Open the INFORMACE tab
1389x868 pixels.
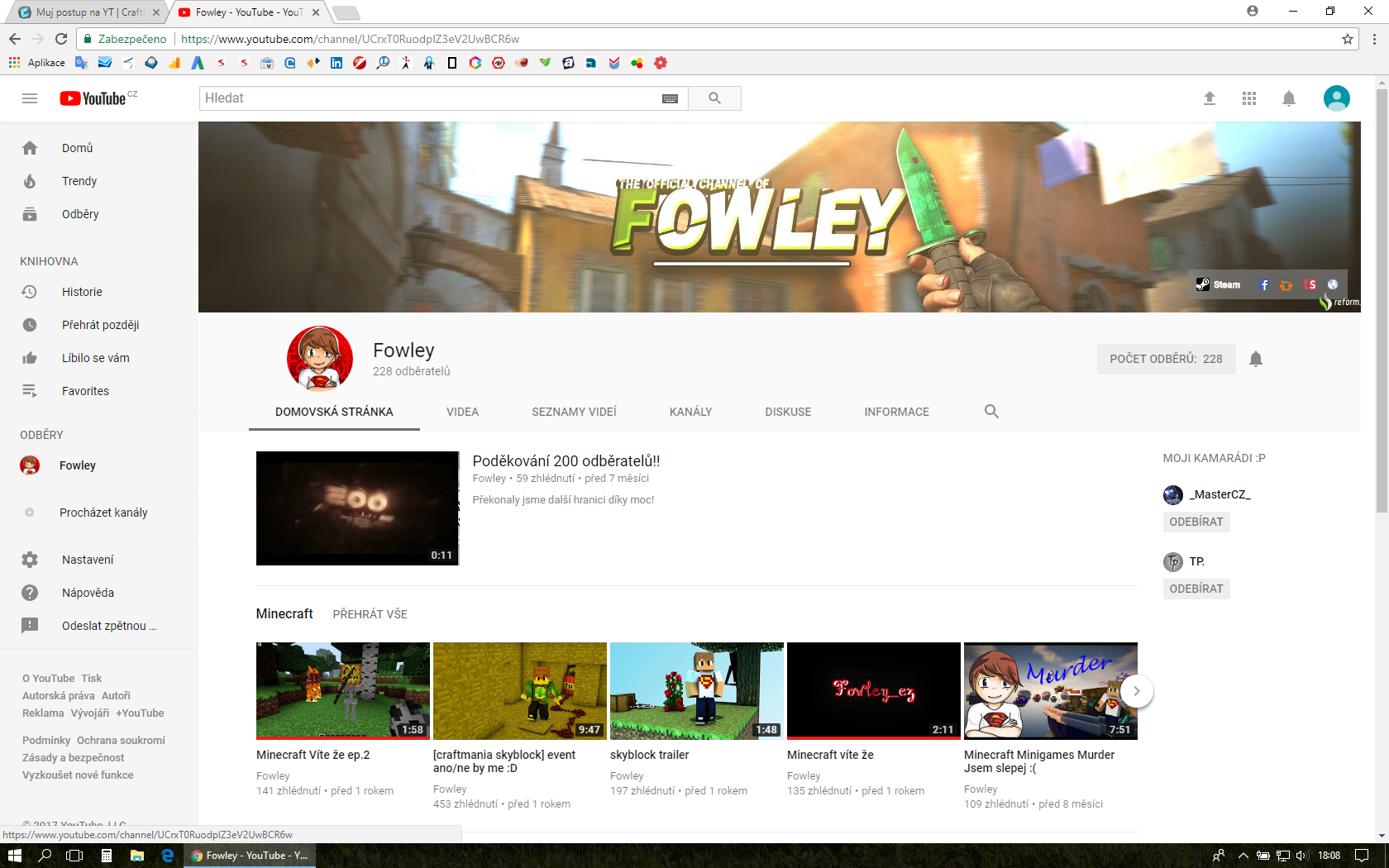[896, 412]
